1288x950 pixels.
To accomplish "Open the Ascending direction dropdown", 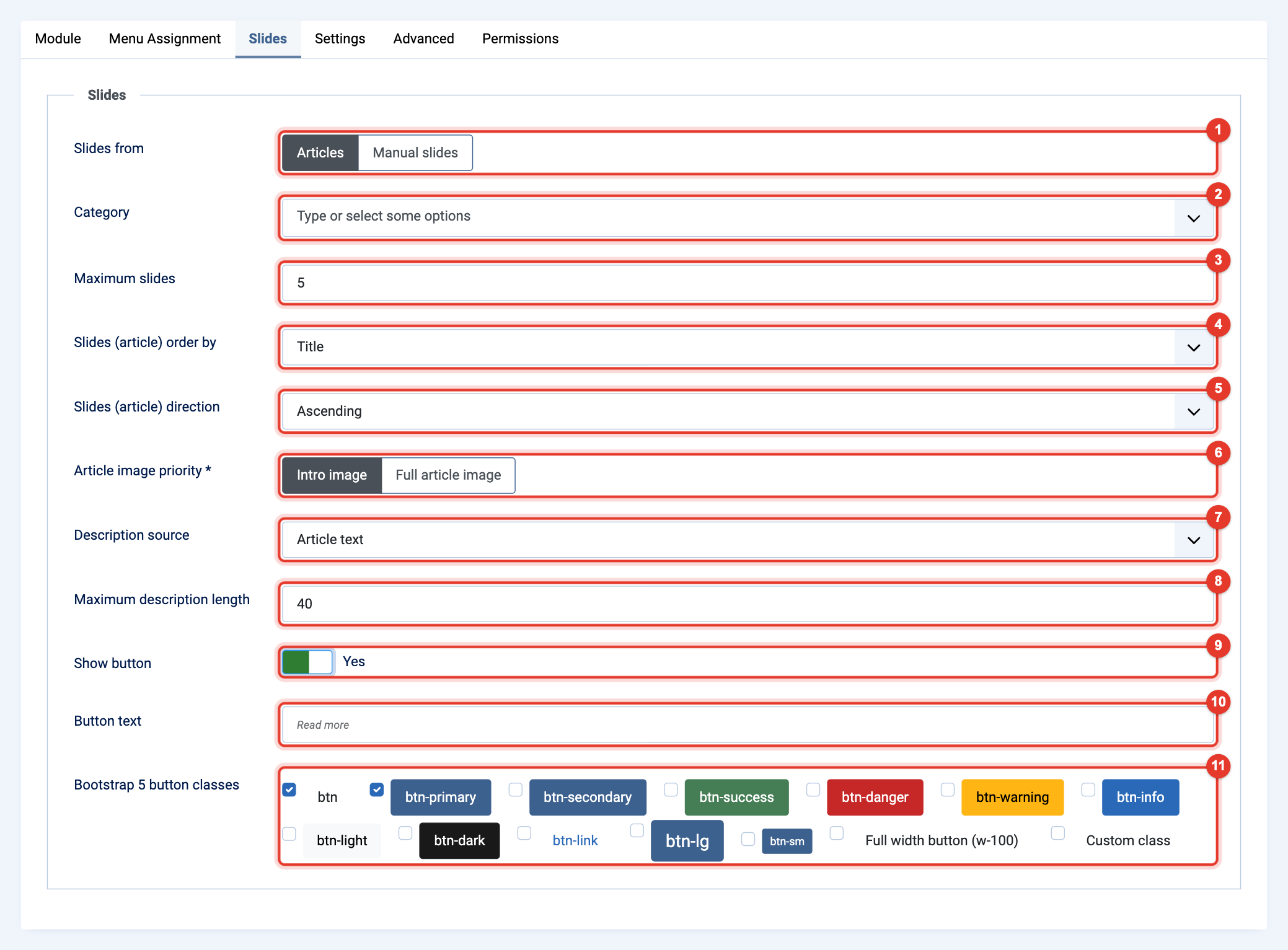I will point(748,411).
